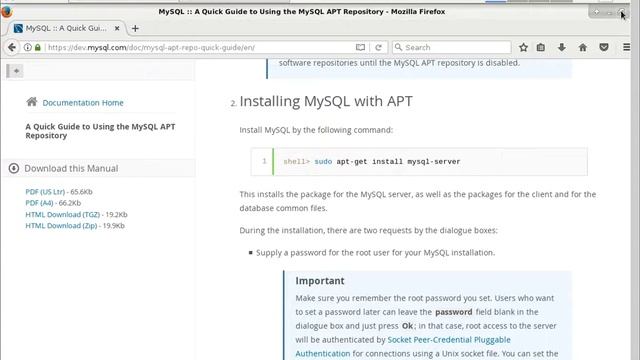Click the Important note heading
The height and width of the screenshot is (360, 640).
[320, 281]
